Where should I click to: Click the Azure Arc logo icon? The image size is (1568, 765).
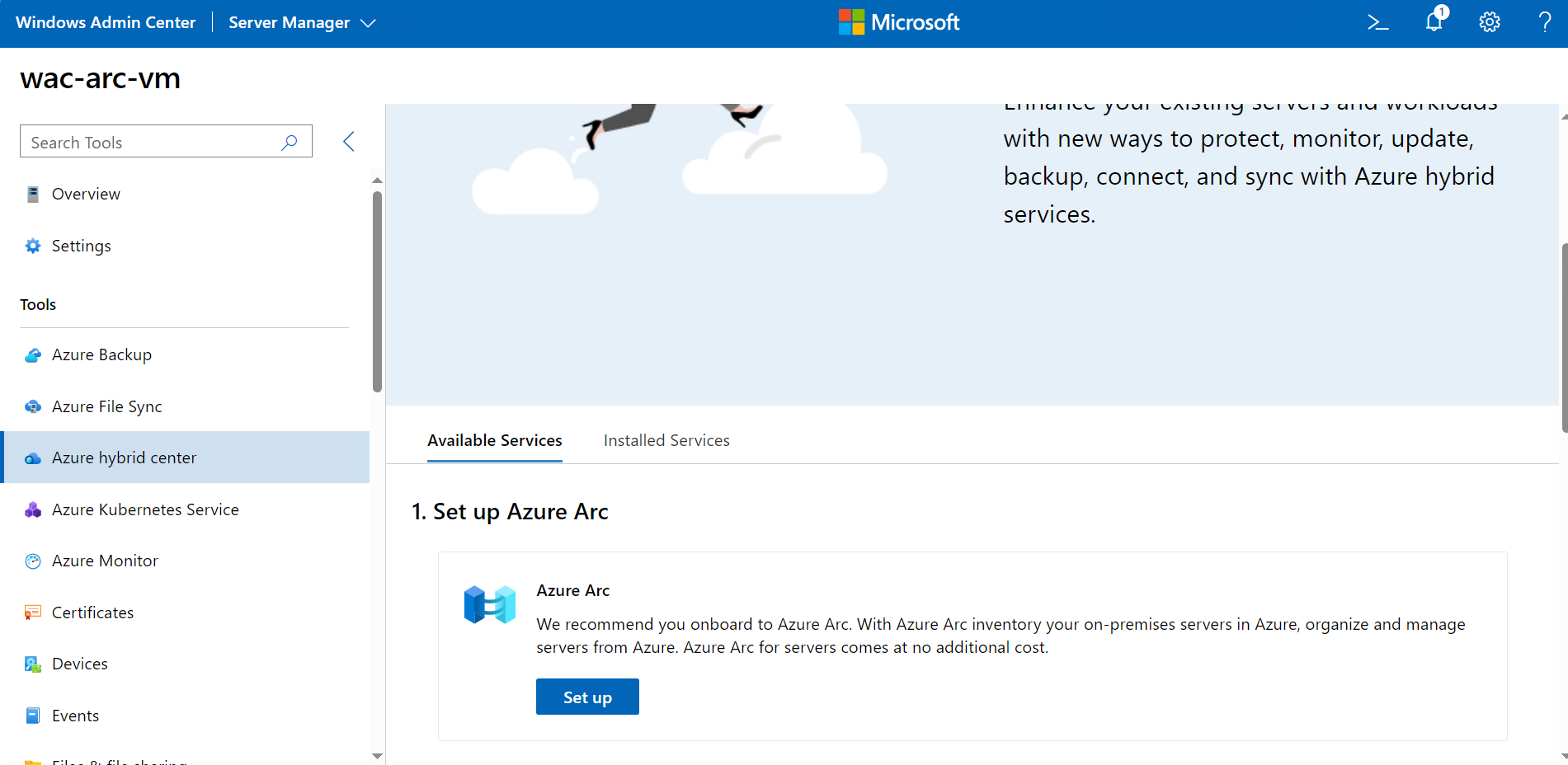coord(490,605)
